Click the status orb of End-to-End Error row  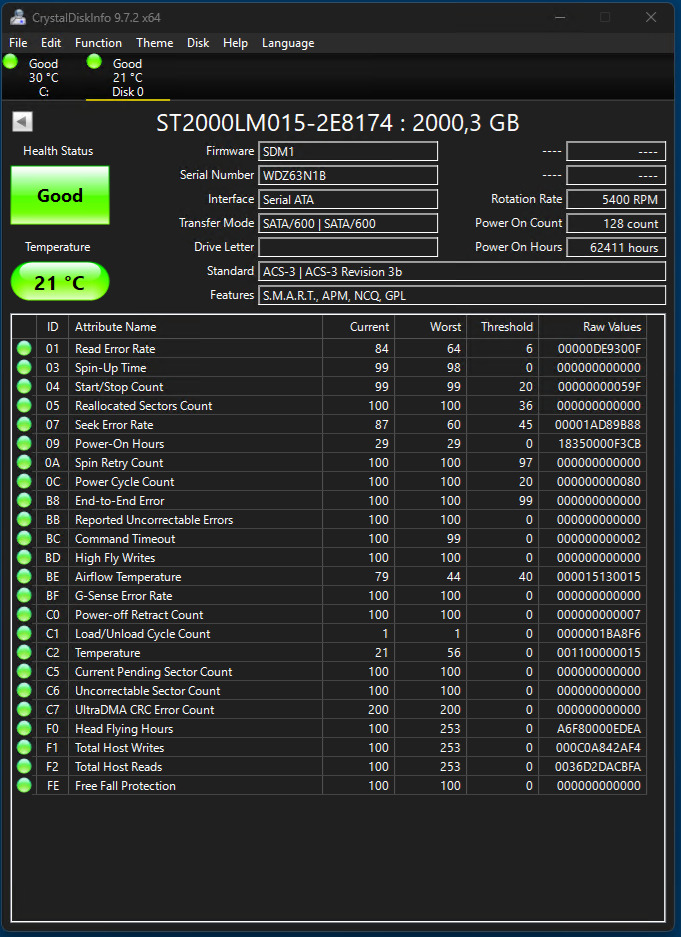pyautogui.click(x=24, y=501)
